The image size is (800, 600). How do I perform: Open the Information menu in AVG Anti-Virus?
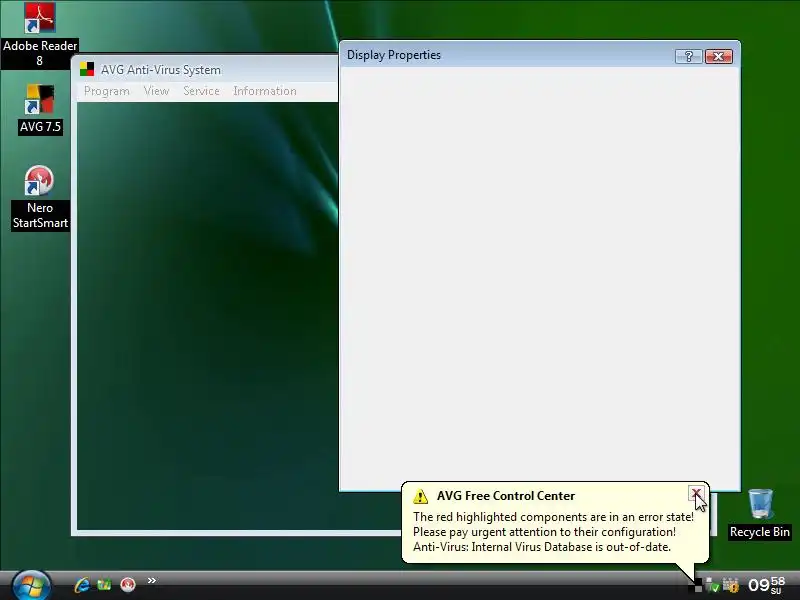[265, 91]
